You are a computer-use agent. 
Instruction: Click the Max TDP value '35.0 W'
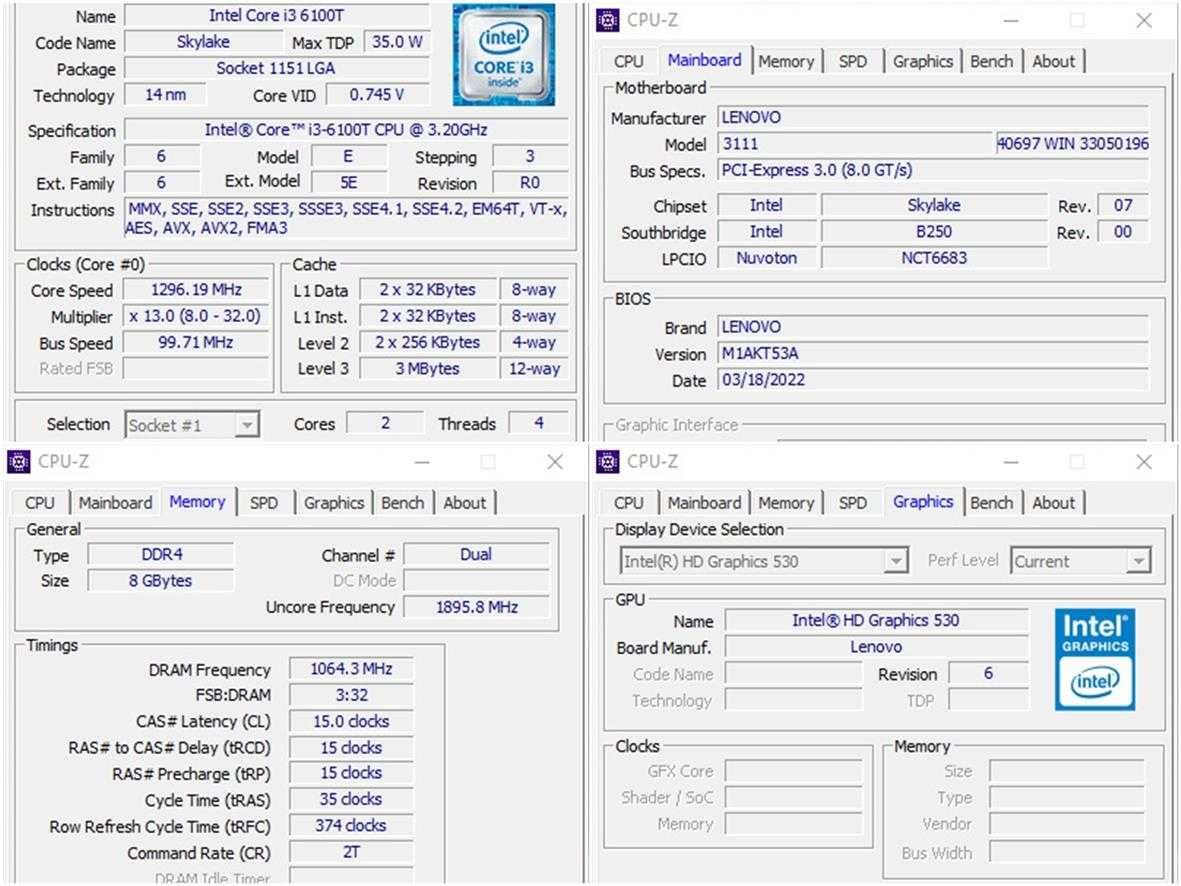tap(397, 42)
